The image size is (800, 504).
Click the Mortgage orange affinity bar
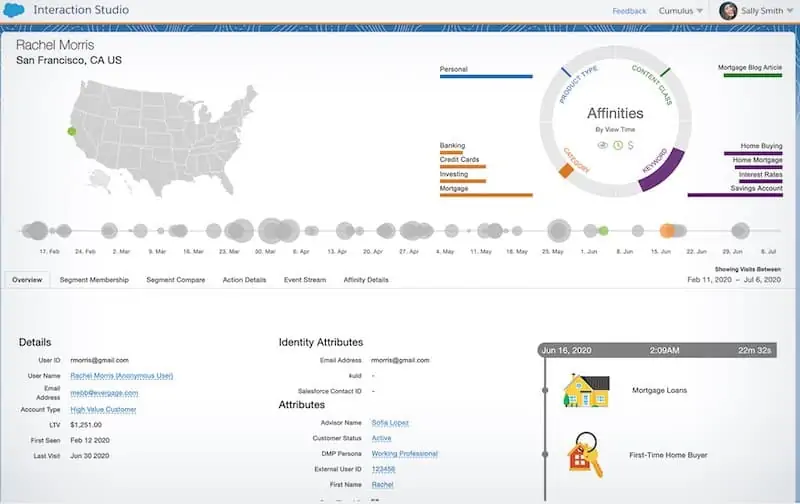[486, 195]
